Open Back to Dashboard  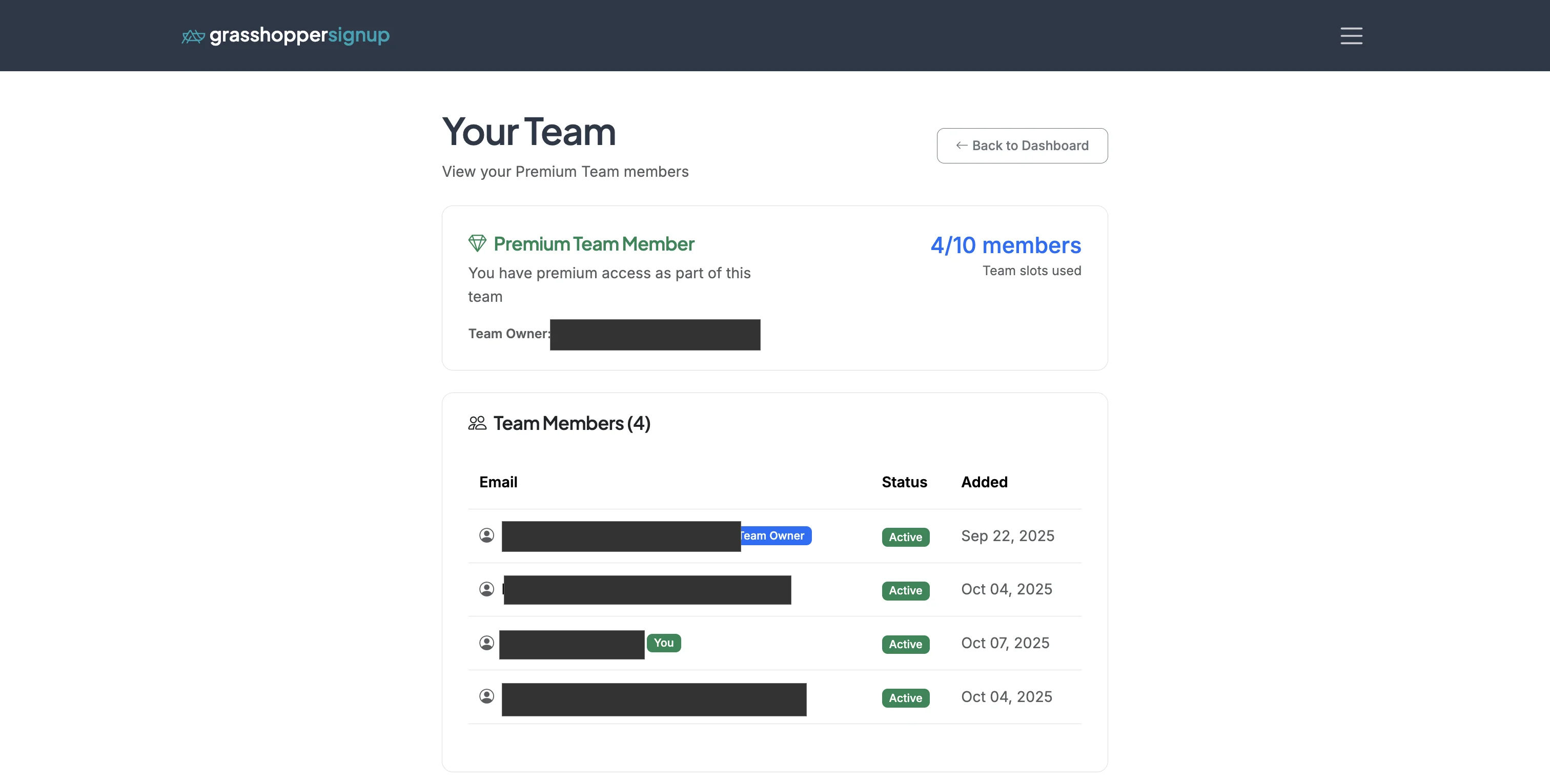[1022, 146]
